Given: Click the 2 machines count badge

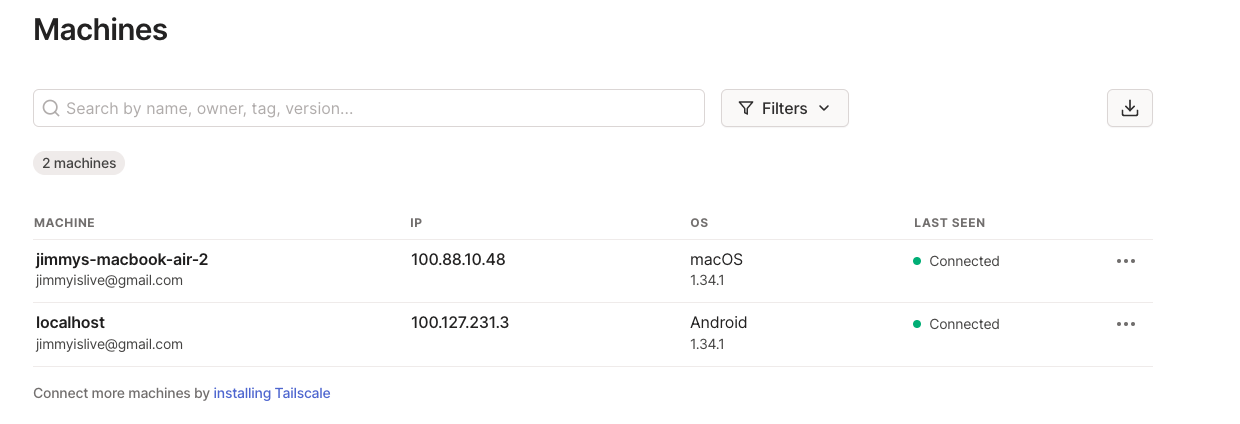Looking at the screenshot, I should (79, 163).
